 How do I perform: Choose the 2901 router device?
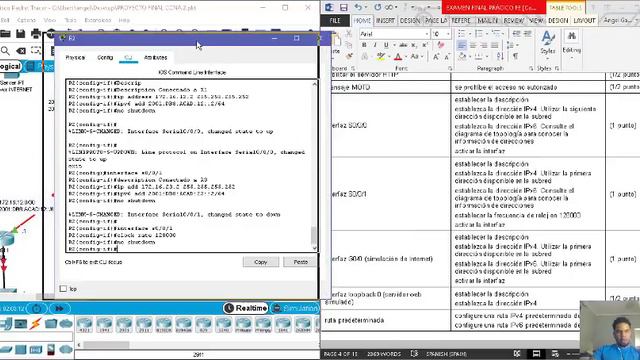click(x=124, y=324)
